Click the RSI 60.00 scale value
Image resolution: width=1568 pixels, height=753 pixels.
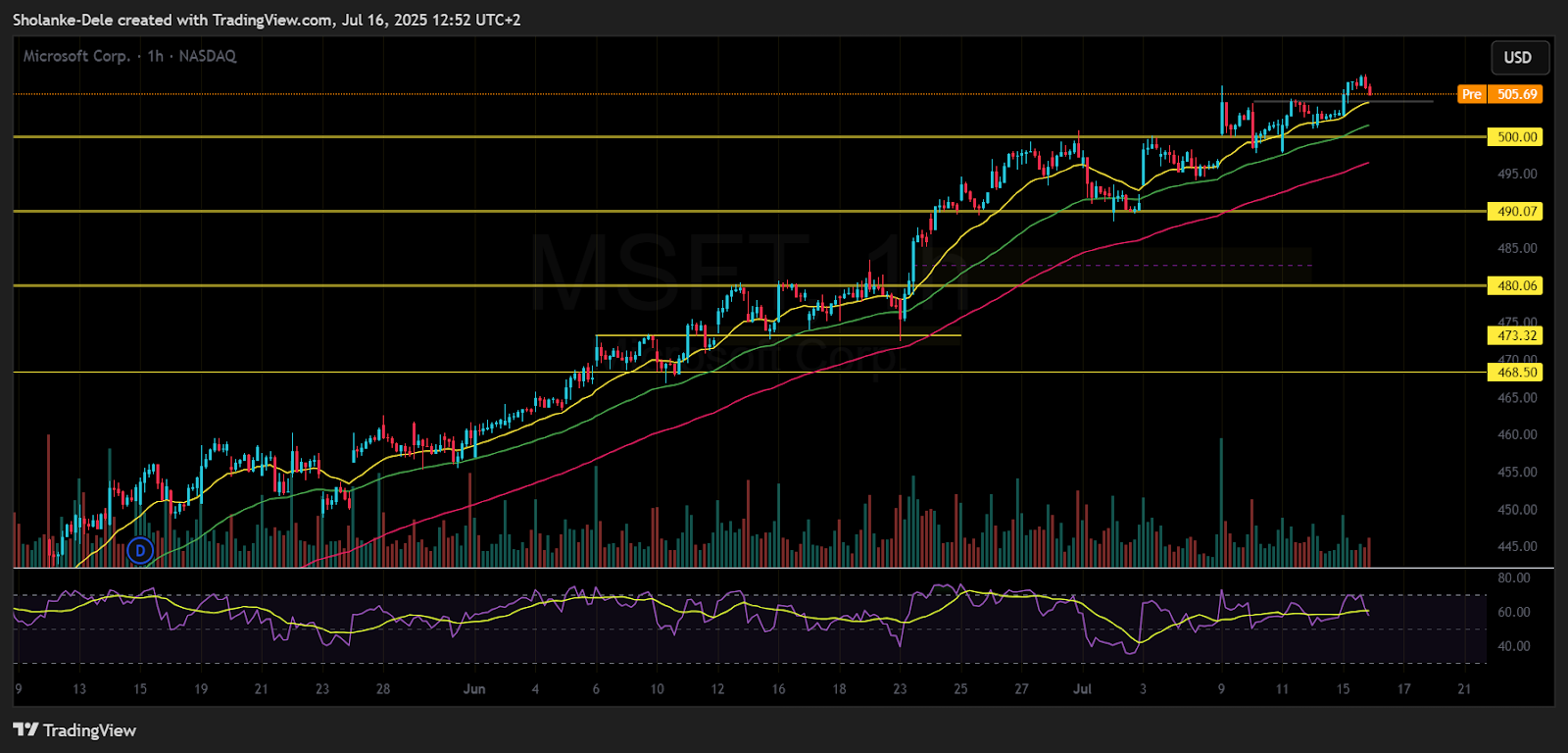click(x=1514, y=612)
